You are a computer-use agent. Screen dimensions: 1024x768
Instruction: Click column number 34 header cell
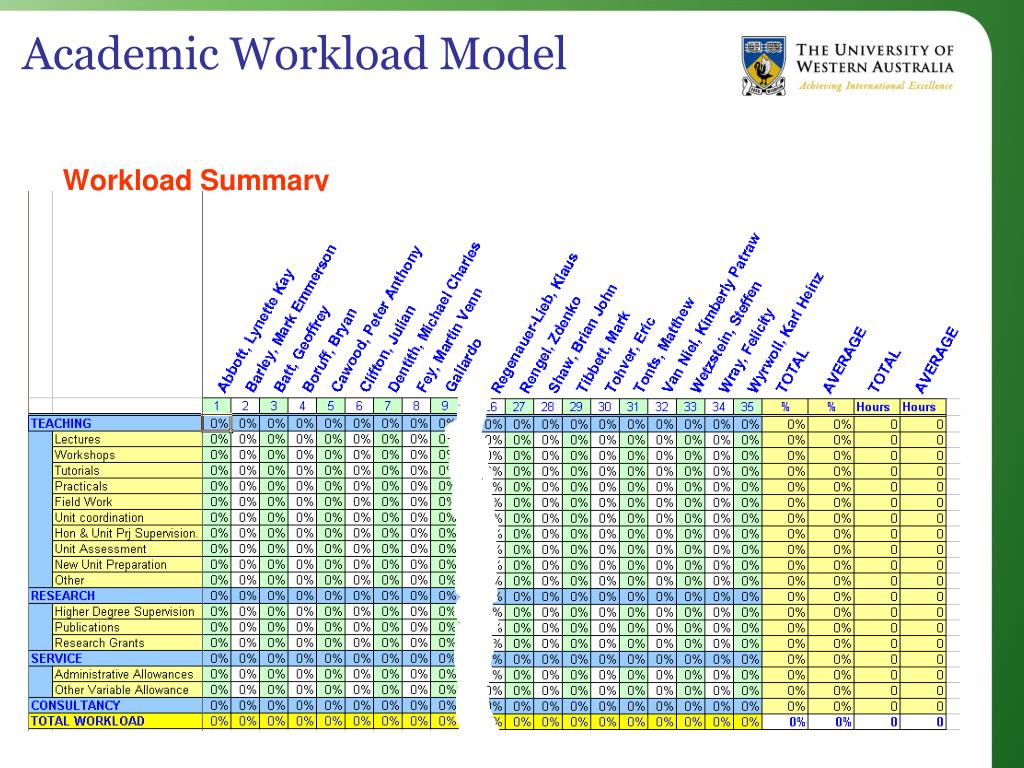(x=718, y=406)
